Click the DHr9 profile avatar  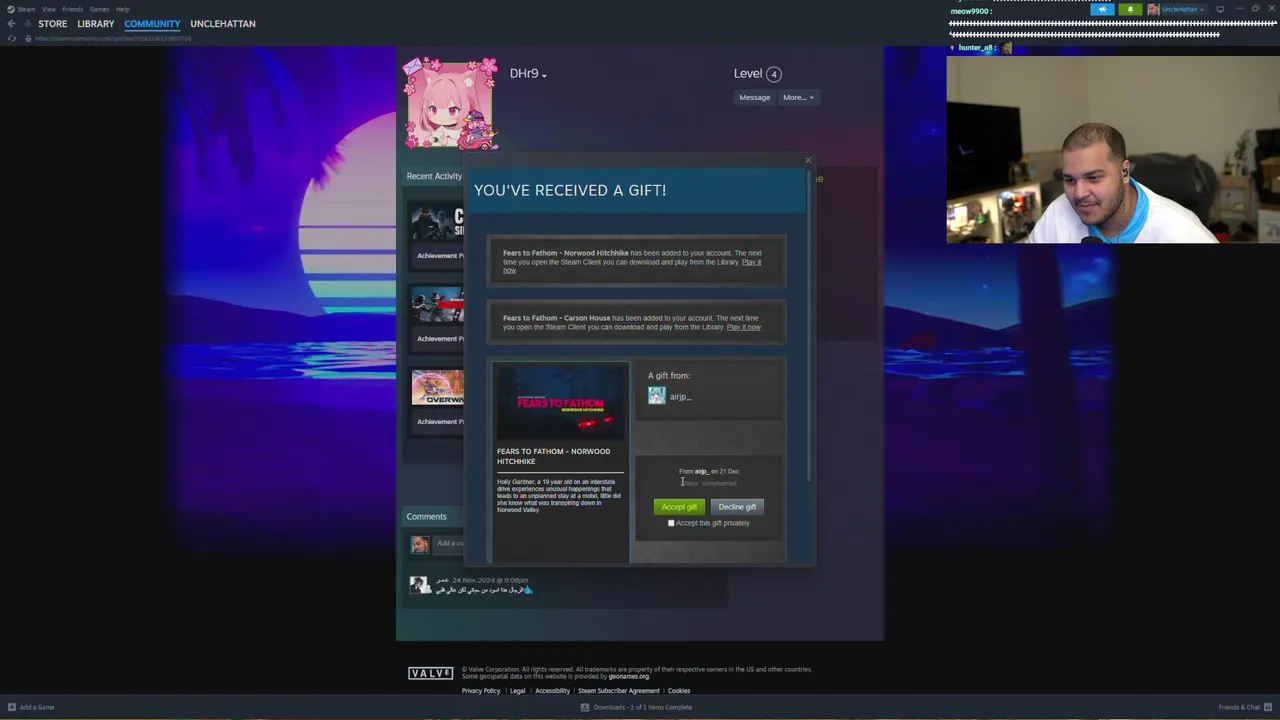(x=450, y=104)
